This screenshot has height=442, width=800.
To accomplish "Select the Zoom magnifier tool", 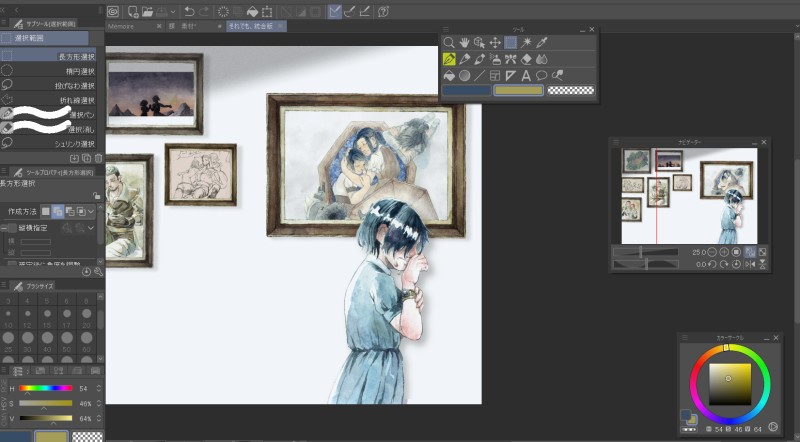I will [x=449, y=42].
